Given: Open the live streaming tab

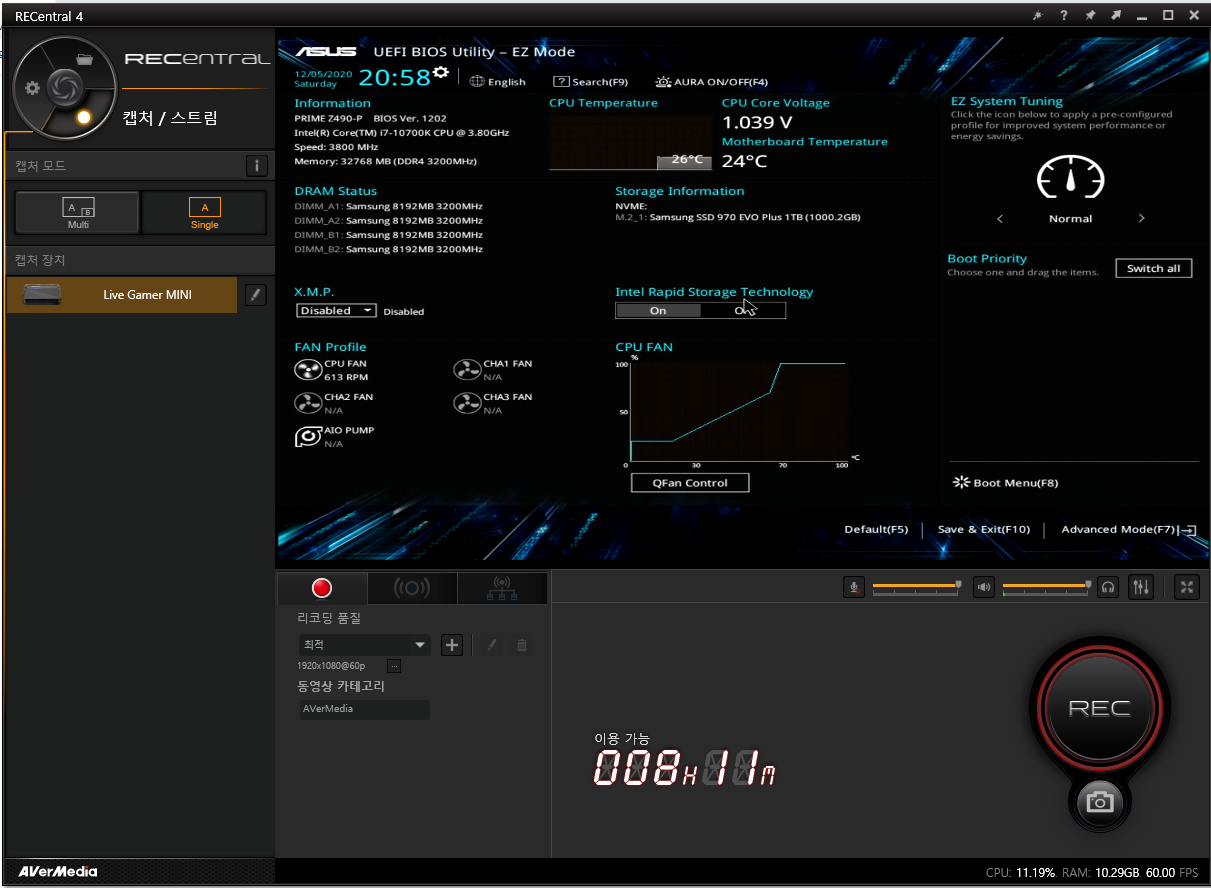Looking at the screenshot, I should click(x=412, y=588).
